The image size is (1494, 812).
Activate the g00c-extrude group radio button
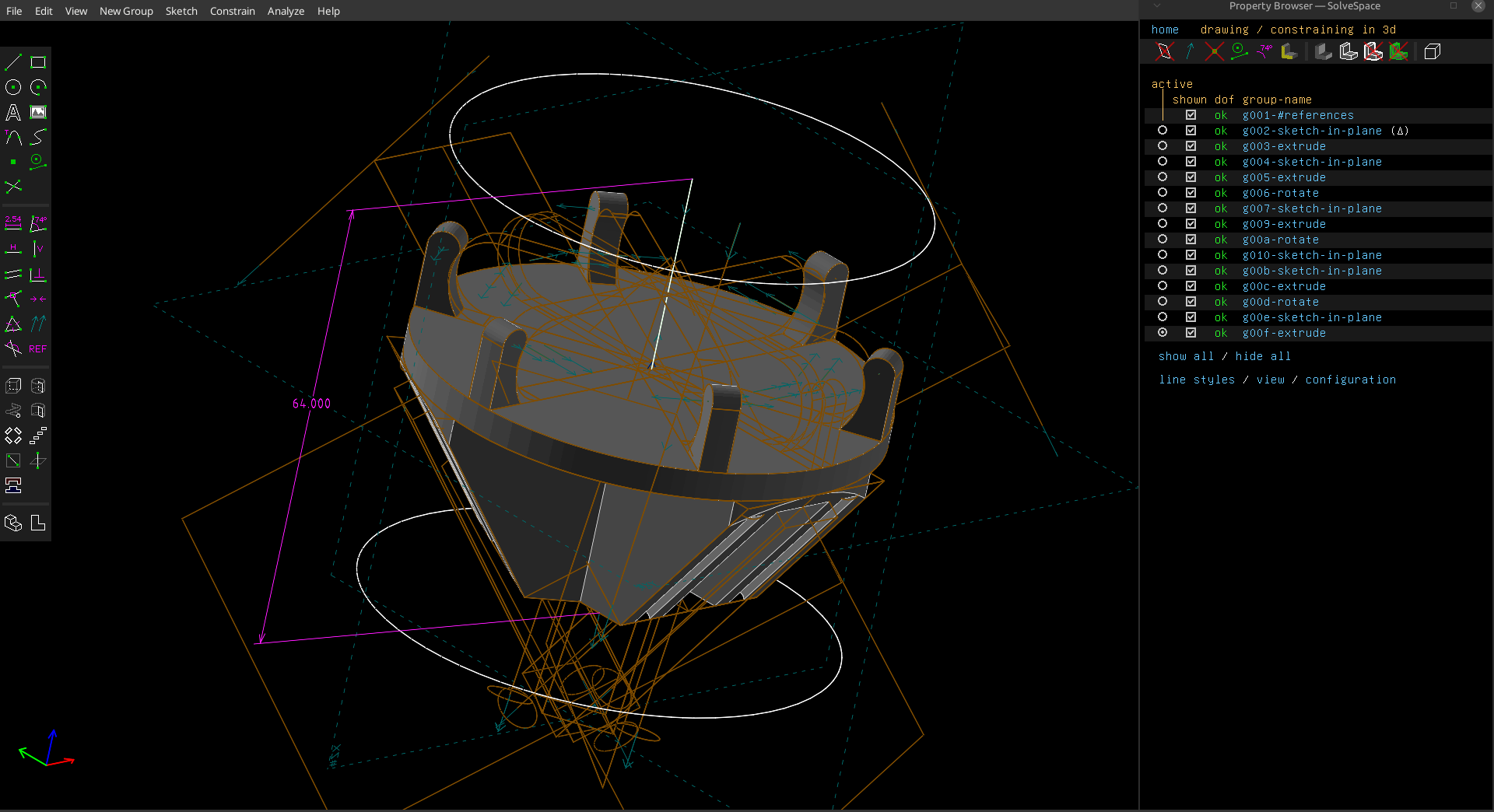(x=1163, y=286)
